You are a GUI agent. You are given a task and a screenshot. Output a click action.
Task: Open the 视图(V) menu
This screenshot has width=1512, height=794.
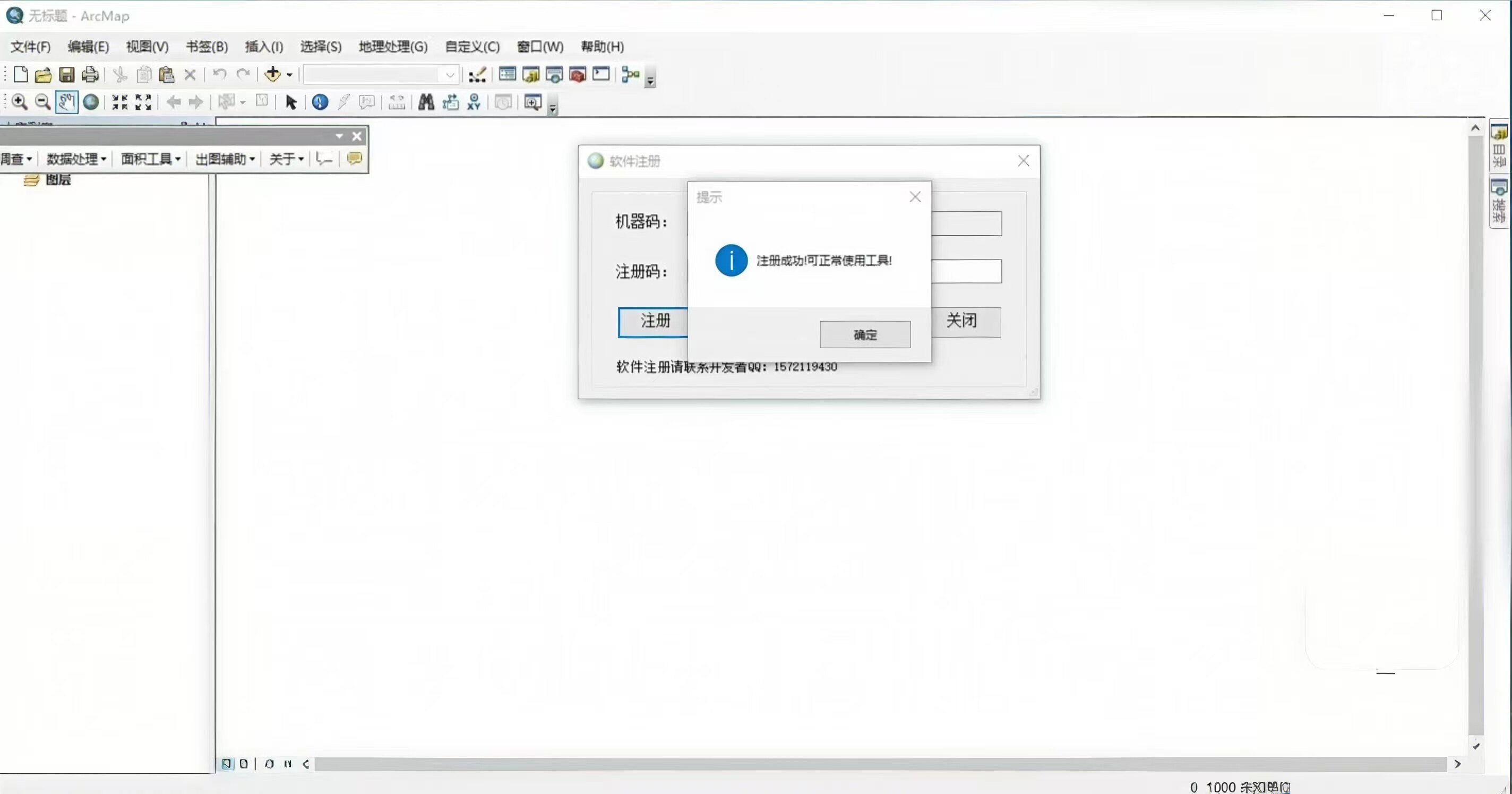tap(148, 46)
